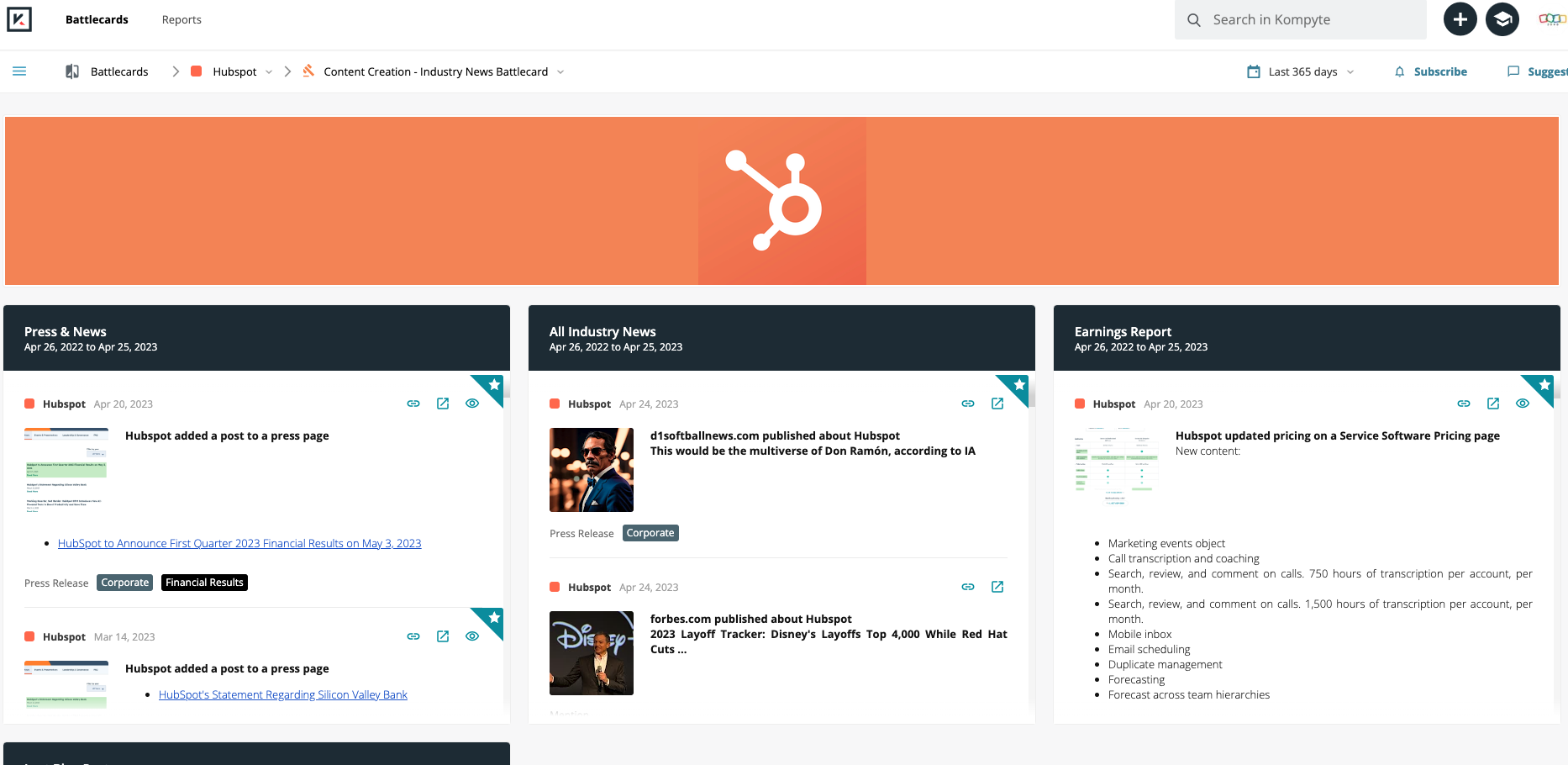Click the Press & News card header

(x=256, y=338)
